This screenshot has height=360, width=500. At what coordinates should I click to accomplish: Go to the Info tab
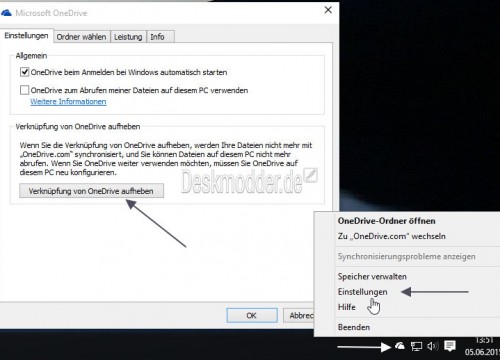click(160, 37)
